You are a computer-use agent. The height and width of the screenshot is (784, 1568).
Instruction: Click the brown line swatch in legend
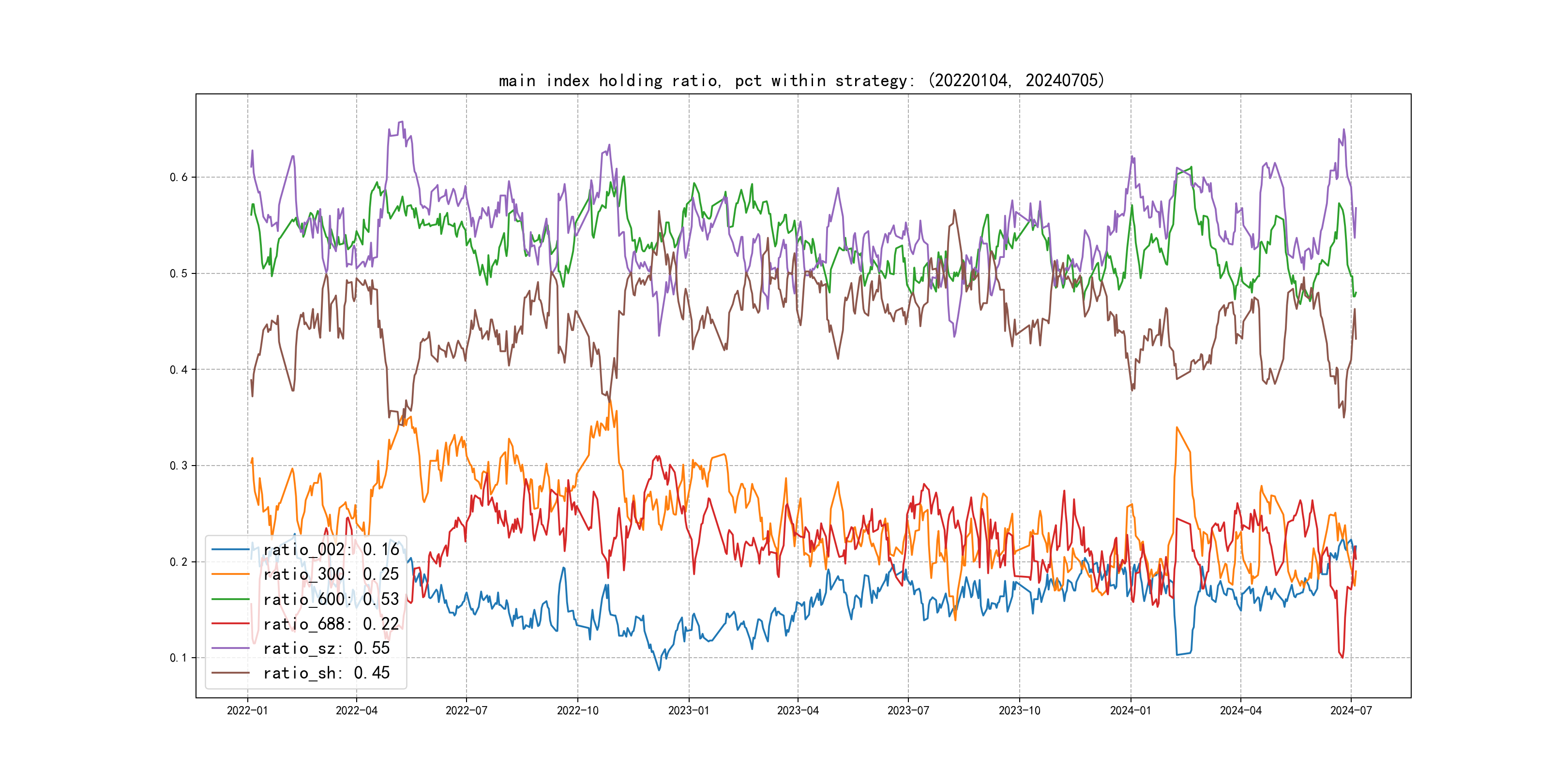point(231,673)
